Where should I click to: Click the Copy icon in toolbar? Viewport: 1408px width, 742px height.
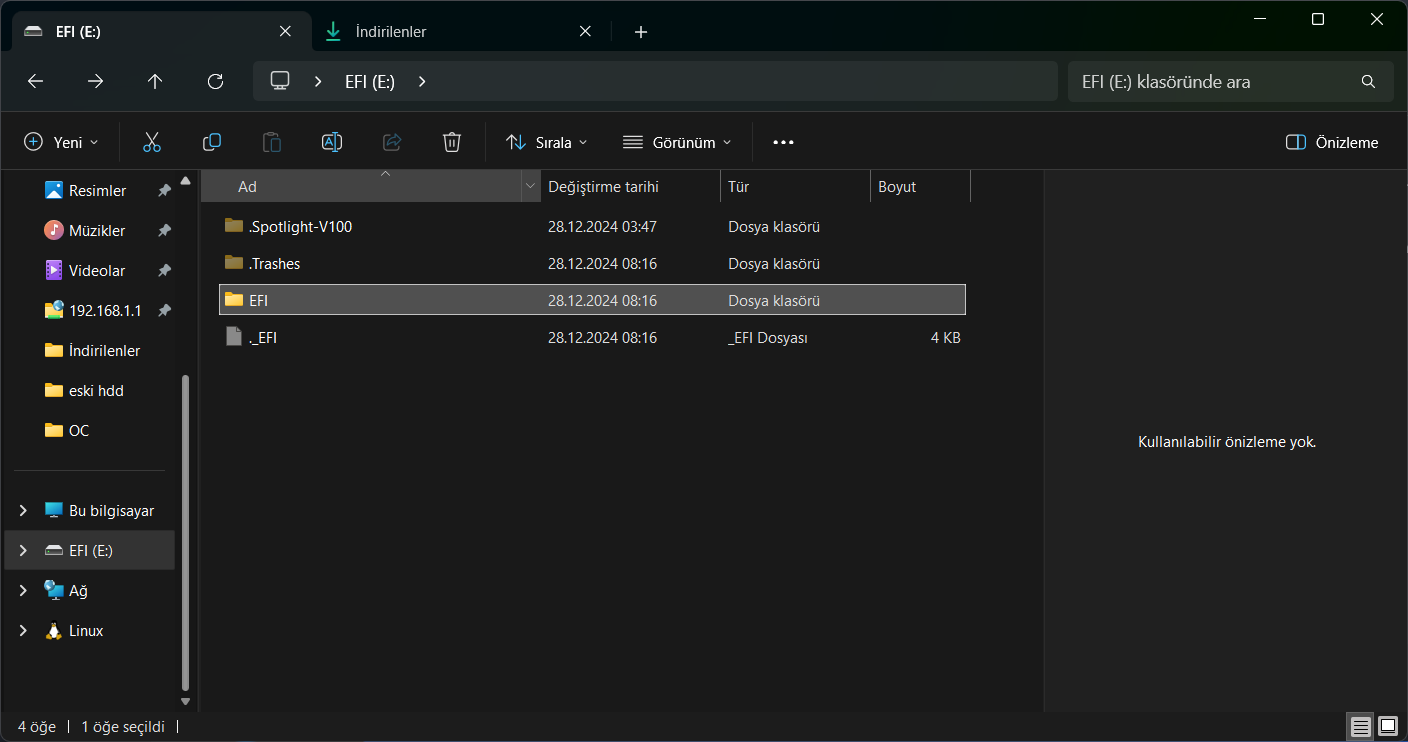click(x=212, y=142)
